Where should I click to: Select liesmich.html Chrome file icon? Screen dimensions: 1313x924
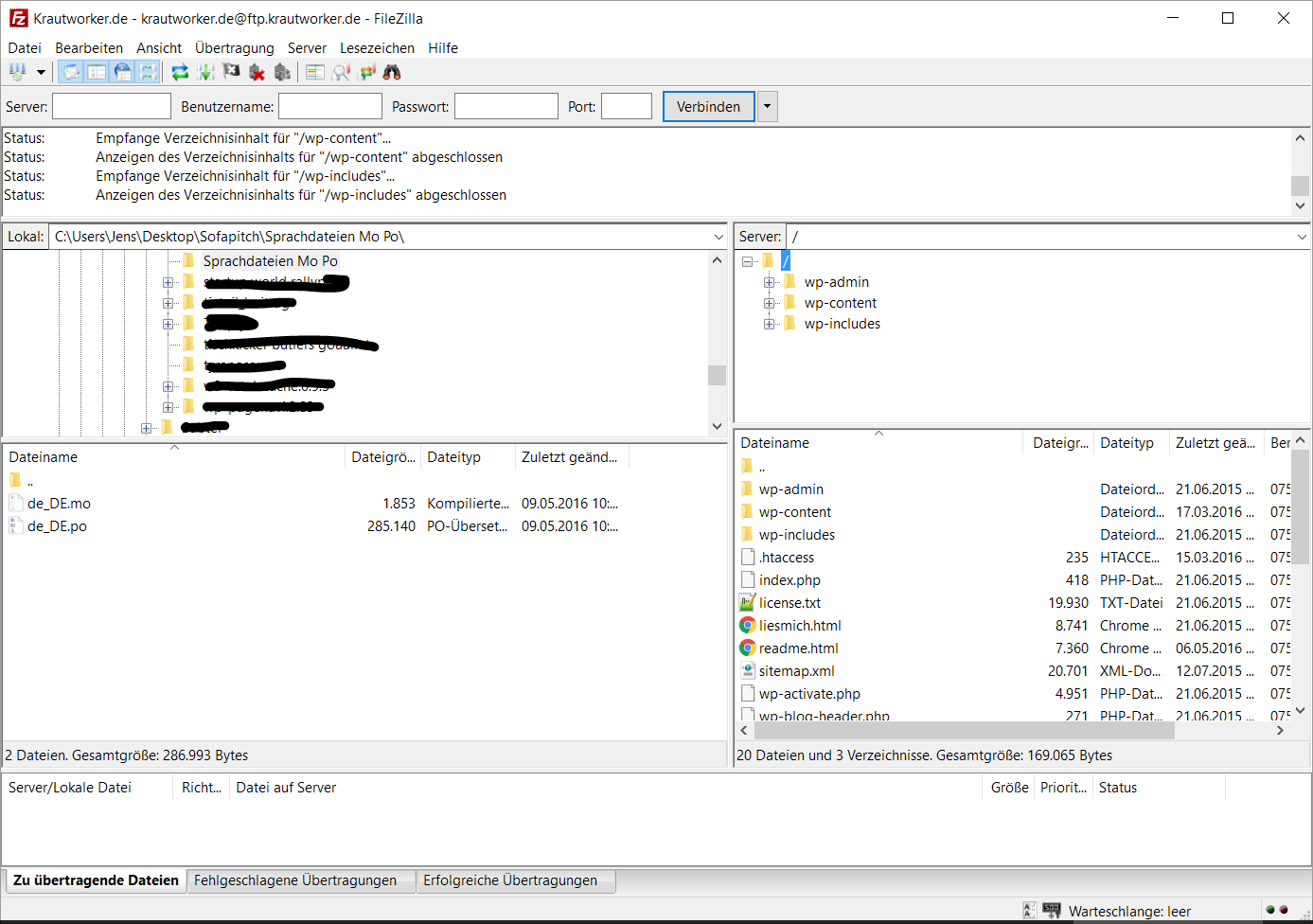(x=748, y=626)
